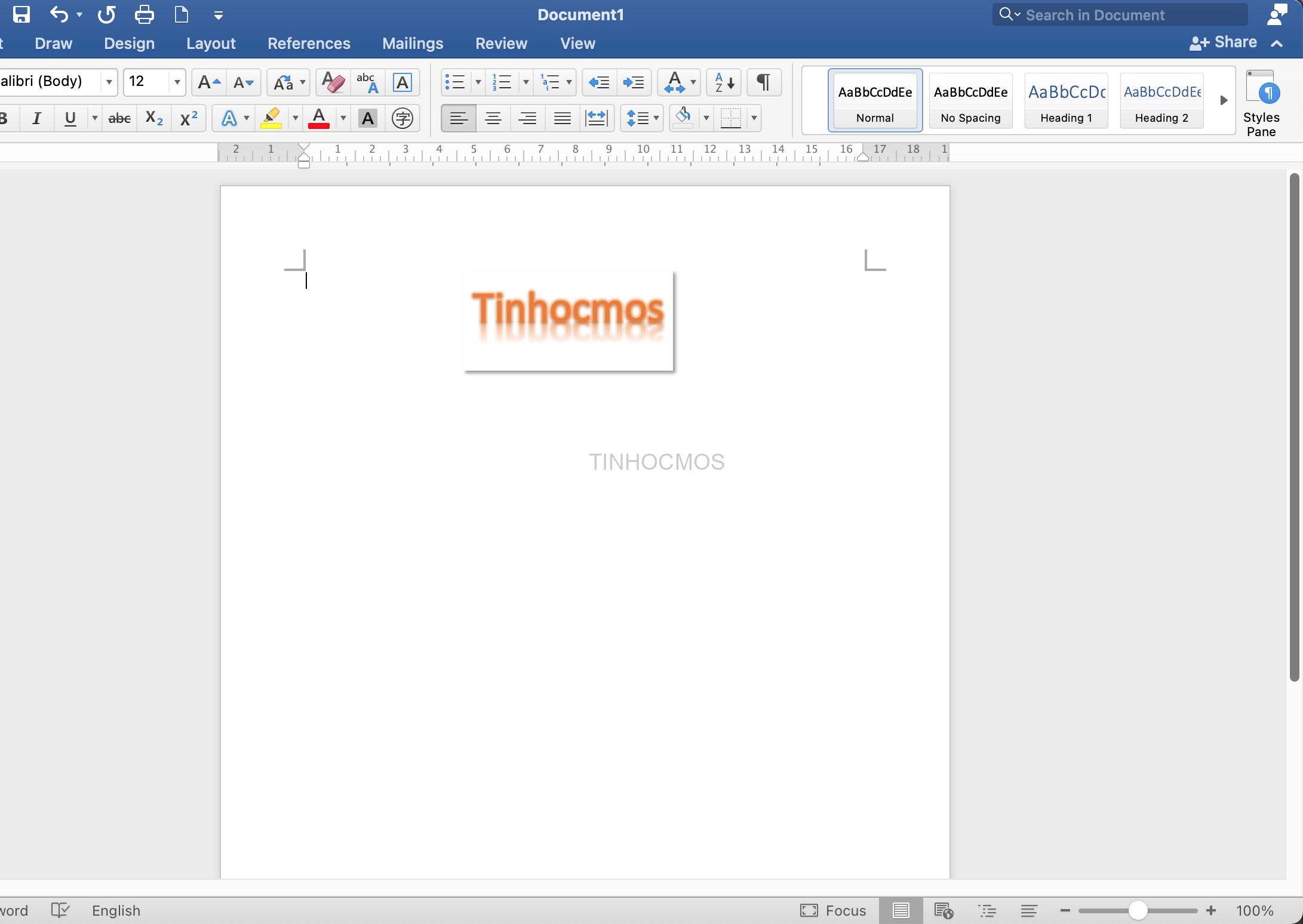The width and height of the screenshot is (1303, 924).
Task: Click the Borders icon
Action: [731, 118]
